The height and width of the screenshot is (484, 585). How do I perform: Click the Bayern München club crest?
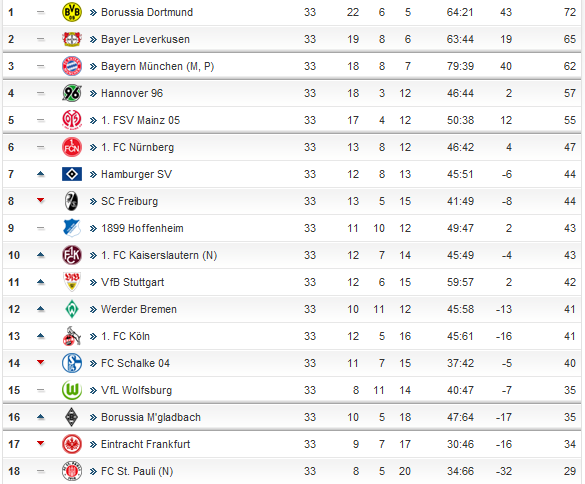(x=72, y=66)
